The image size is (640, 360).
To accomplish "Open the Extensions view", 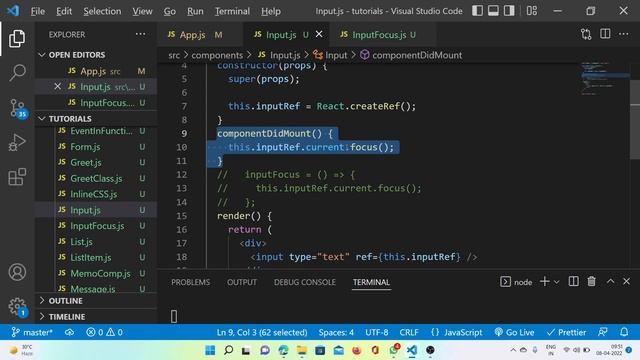I will coord(17,177).
